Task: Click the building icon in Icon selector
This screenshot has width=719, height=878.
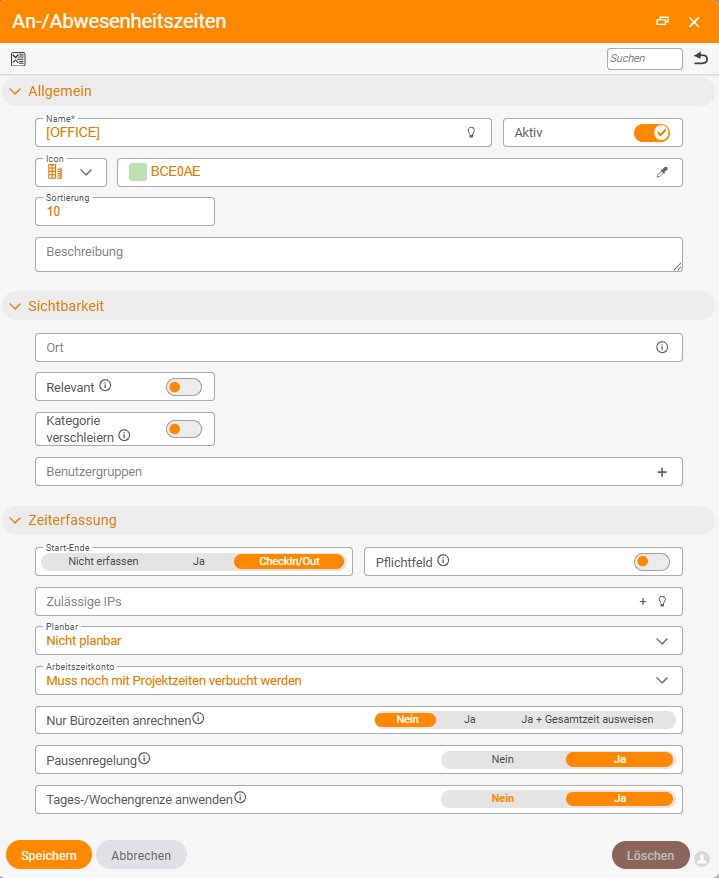Action: coord(55,172)
